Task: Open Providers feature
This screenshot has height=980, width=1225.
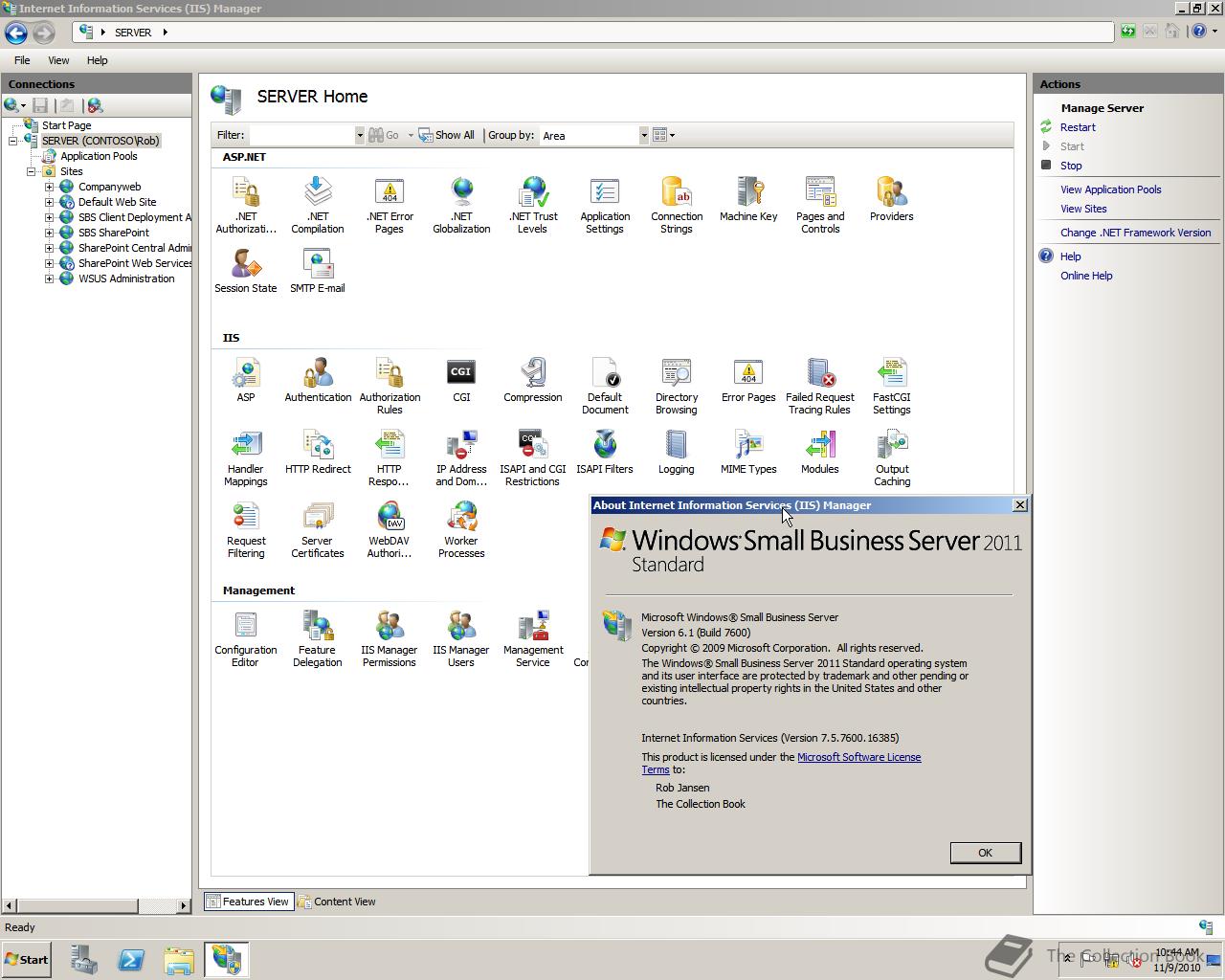Action: click(892, 199)
